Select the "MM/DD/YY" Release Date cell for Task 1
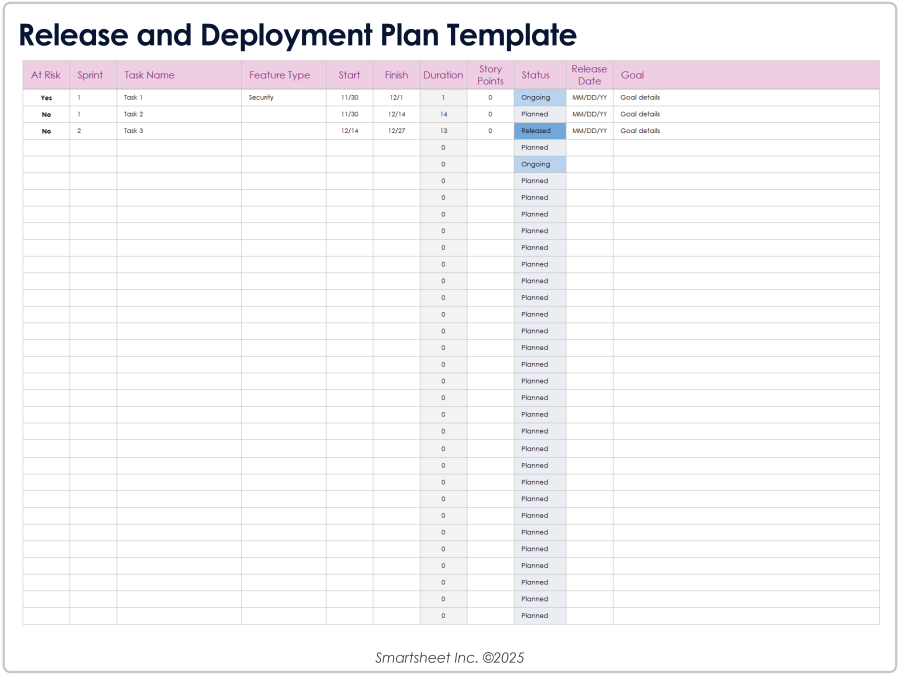 pos(589,97)
